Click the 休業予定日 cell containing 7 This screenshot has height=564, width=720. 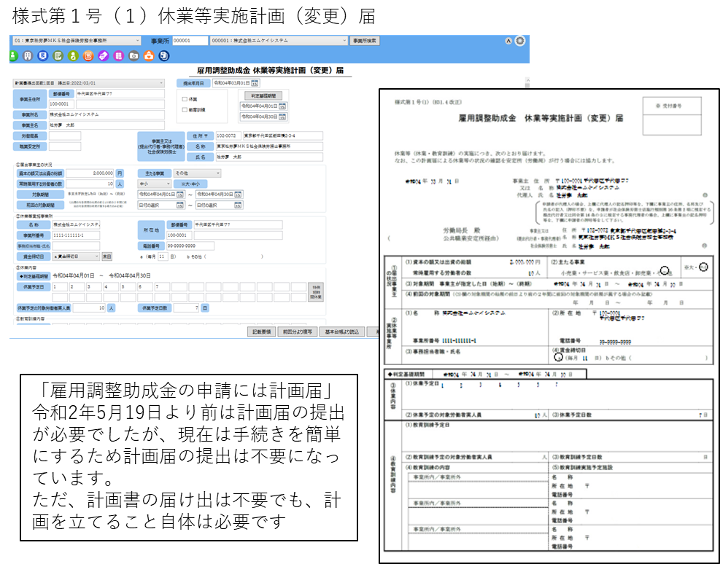click(162, 287)
